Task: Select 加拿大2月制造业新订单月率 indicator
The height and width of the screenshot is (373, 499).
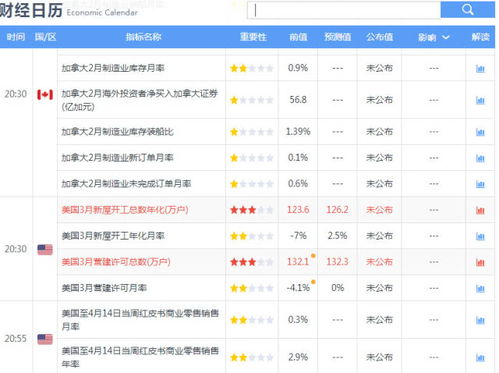Action: click(117, 158)
